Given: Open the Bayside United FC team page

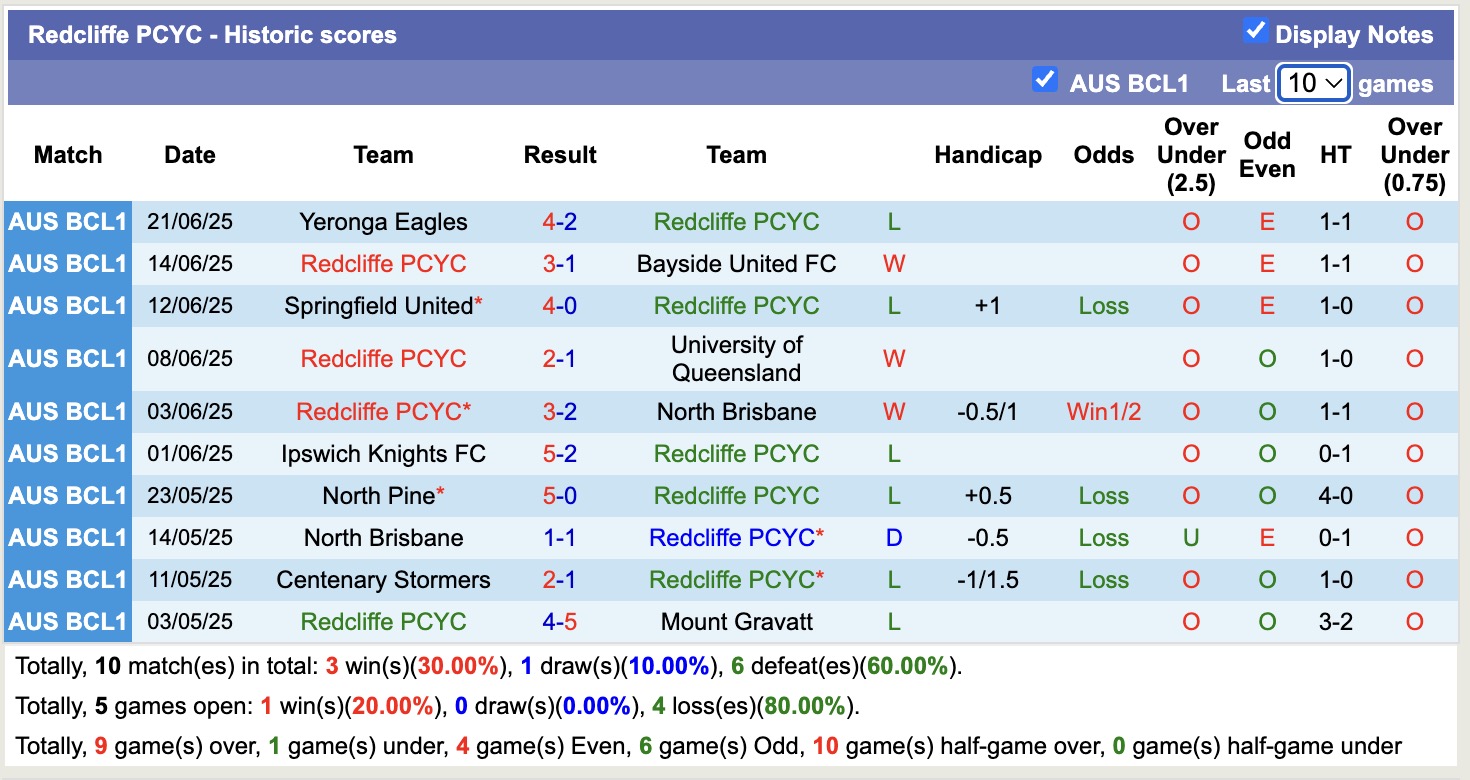Looking at the screenshot, I should (x=736, y=264).
